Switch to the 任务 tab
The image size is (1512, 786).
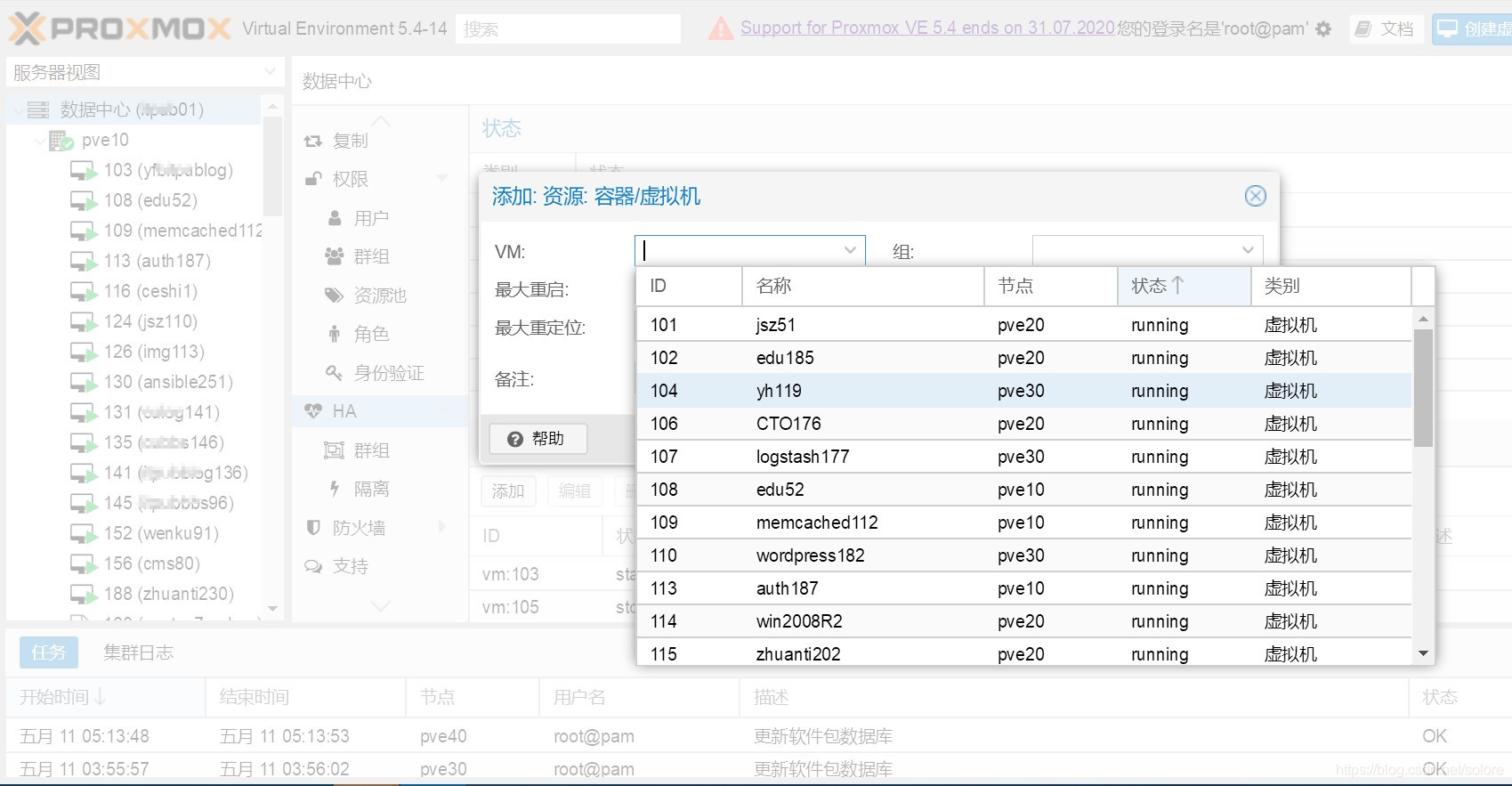coord(49,652)
